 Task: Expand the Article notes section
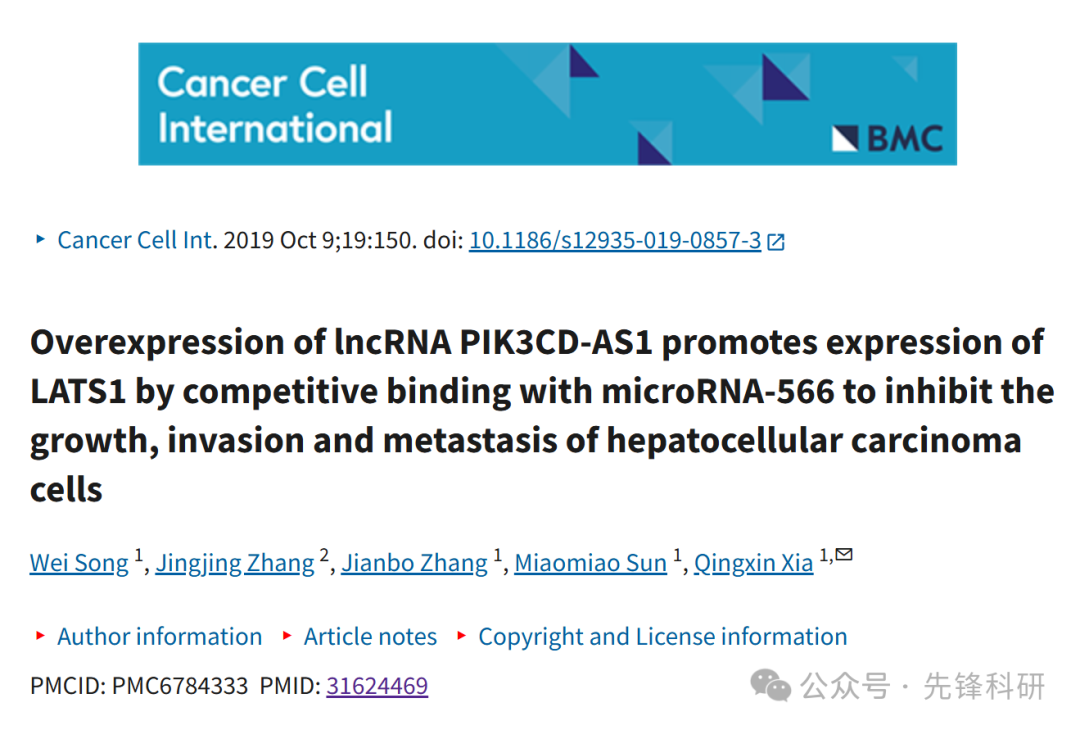(x=370, y=636)
